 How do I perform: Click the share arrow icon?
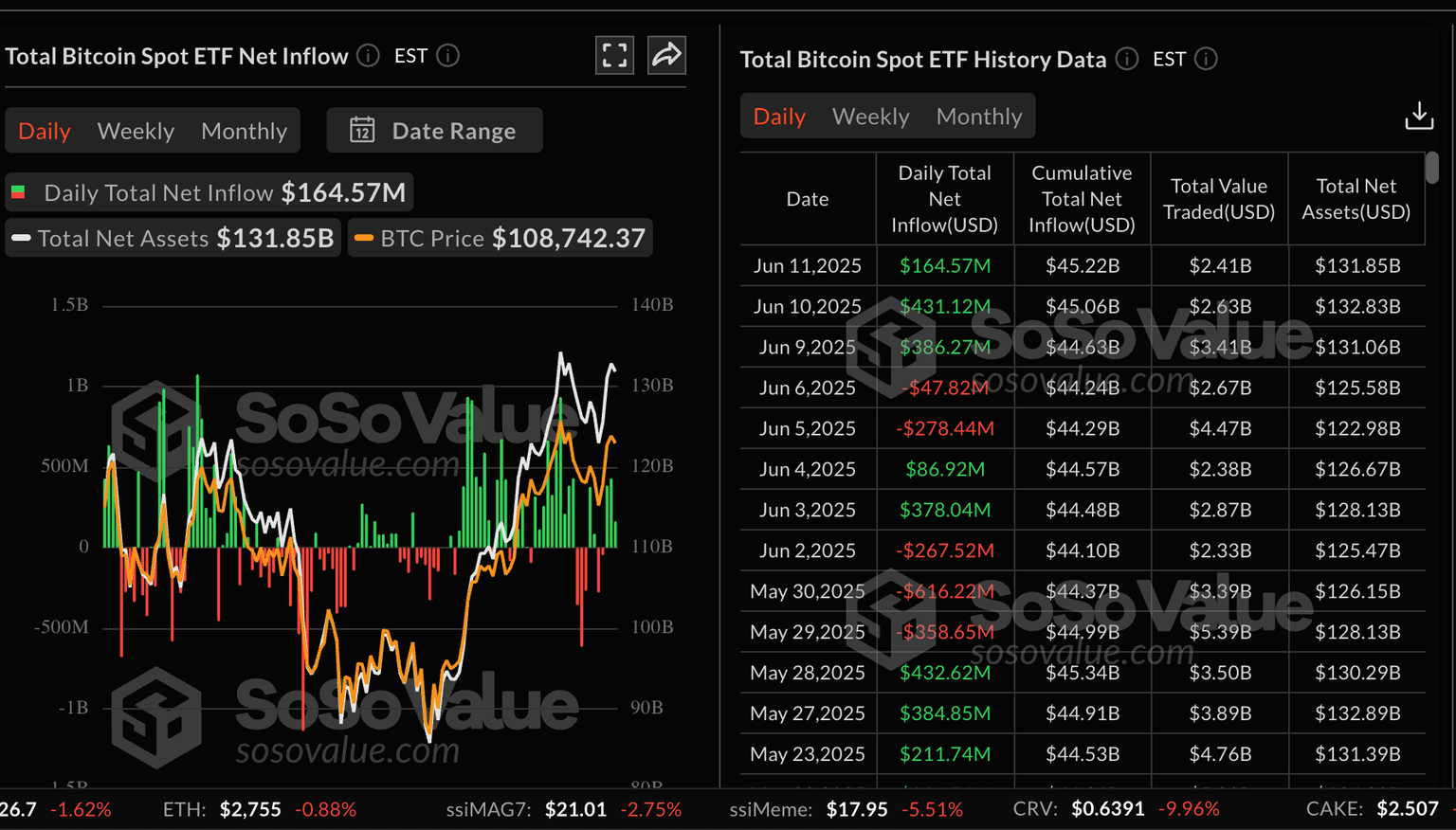tap(666, 55)
